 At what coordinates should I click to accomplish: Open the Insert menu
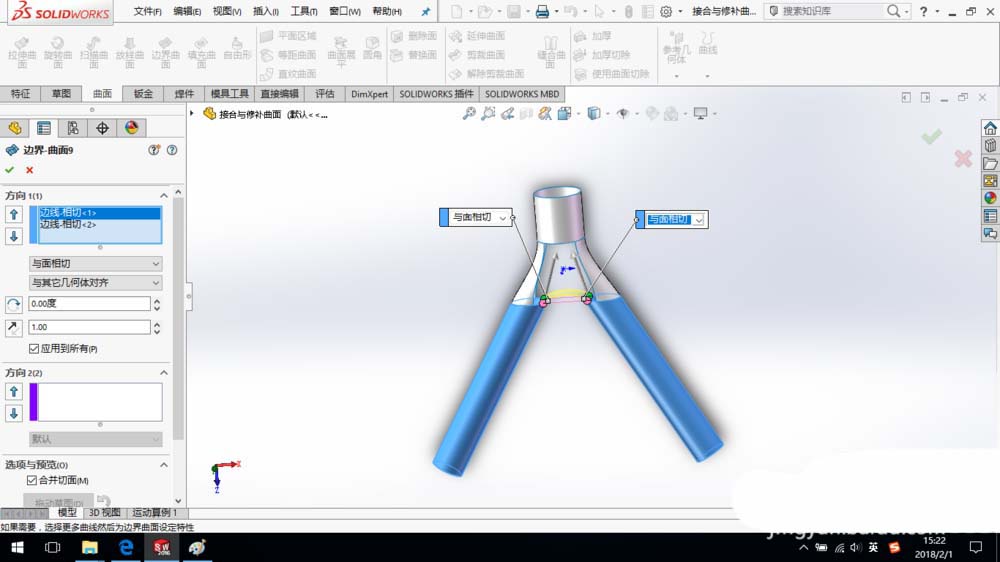pos(265,11)
